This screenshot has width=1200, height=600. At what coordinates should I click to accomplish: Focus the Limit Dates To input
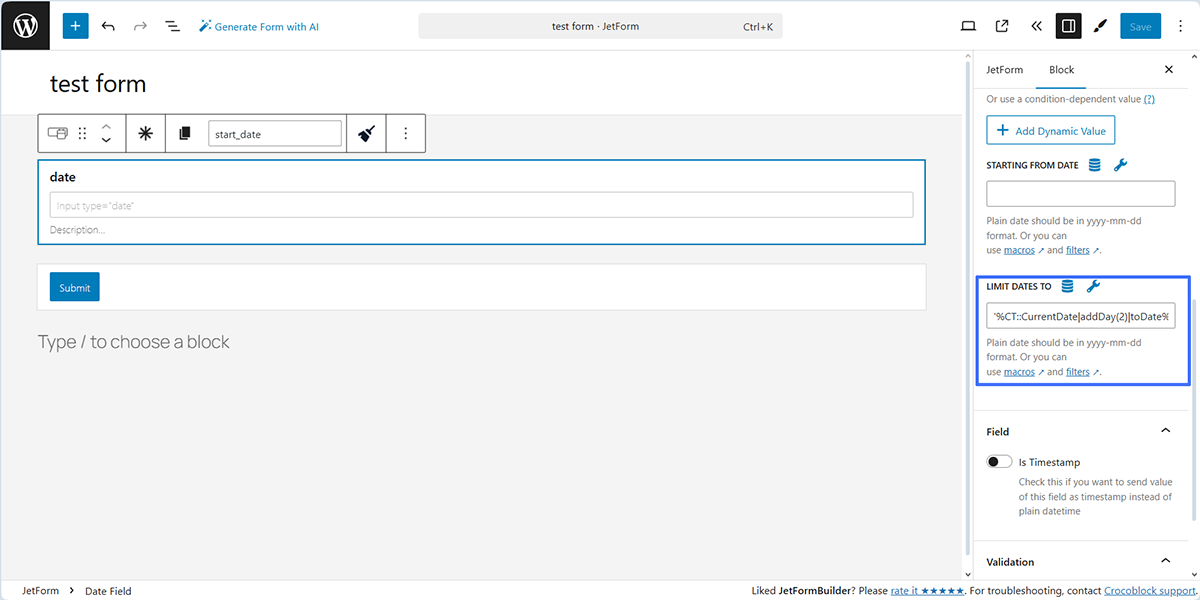pyautogui.click(x=1080, y=316)
